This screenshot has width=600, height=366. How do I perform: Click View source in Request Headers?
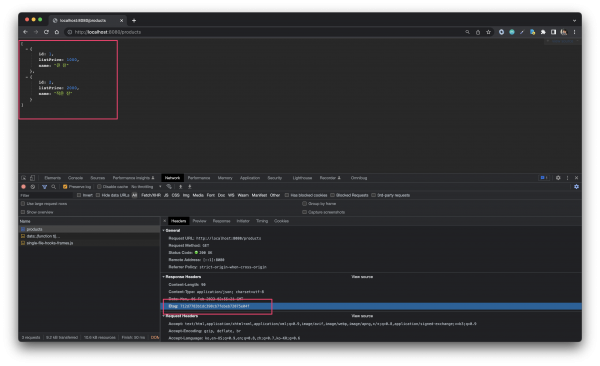362,316
